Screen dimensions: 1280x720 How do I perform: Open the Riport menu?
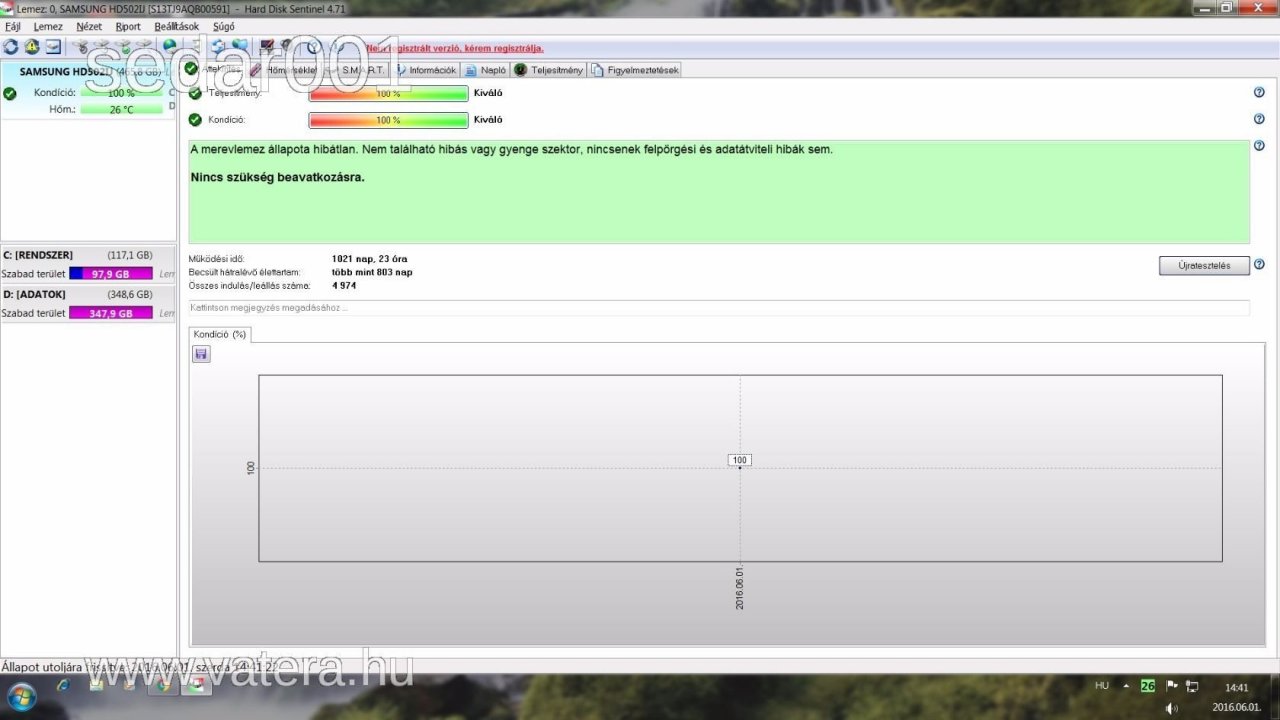click(x=128, y=27)
